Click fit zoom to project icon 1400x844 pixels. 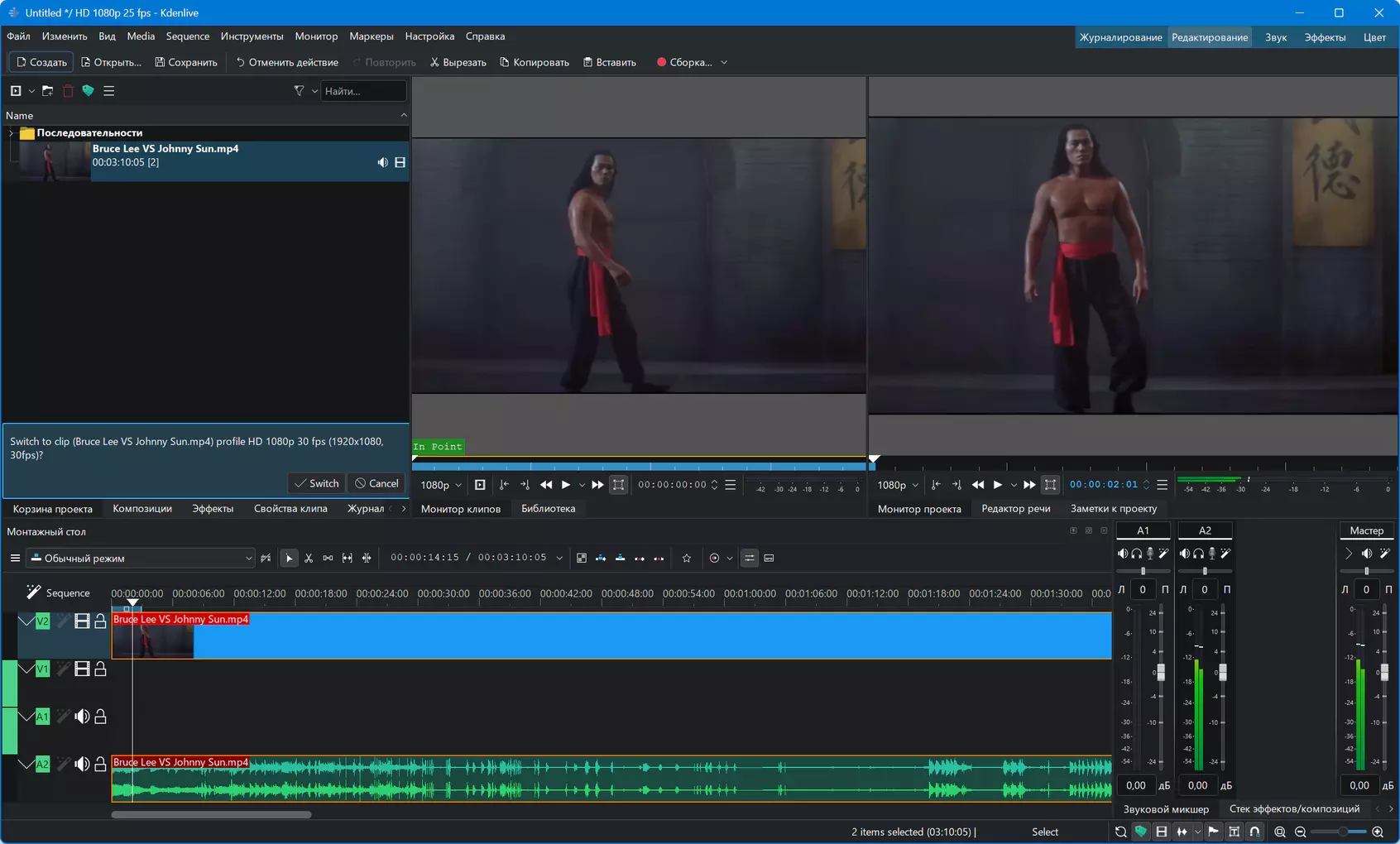[1280, 832]
